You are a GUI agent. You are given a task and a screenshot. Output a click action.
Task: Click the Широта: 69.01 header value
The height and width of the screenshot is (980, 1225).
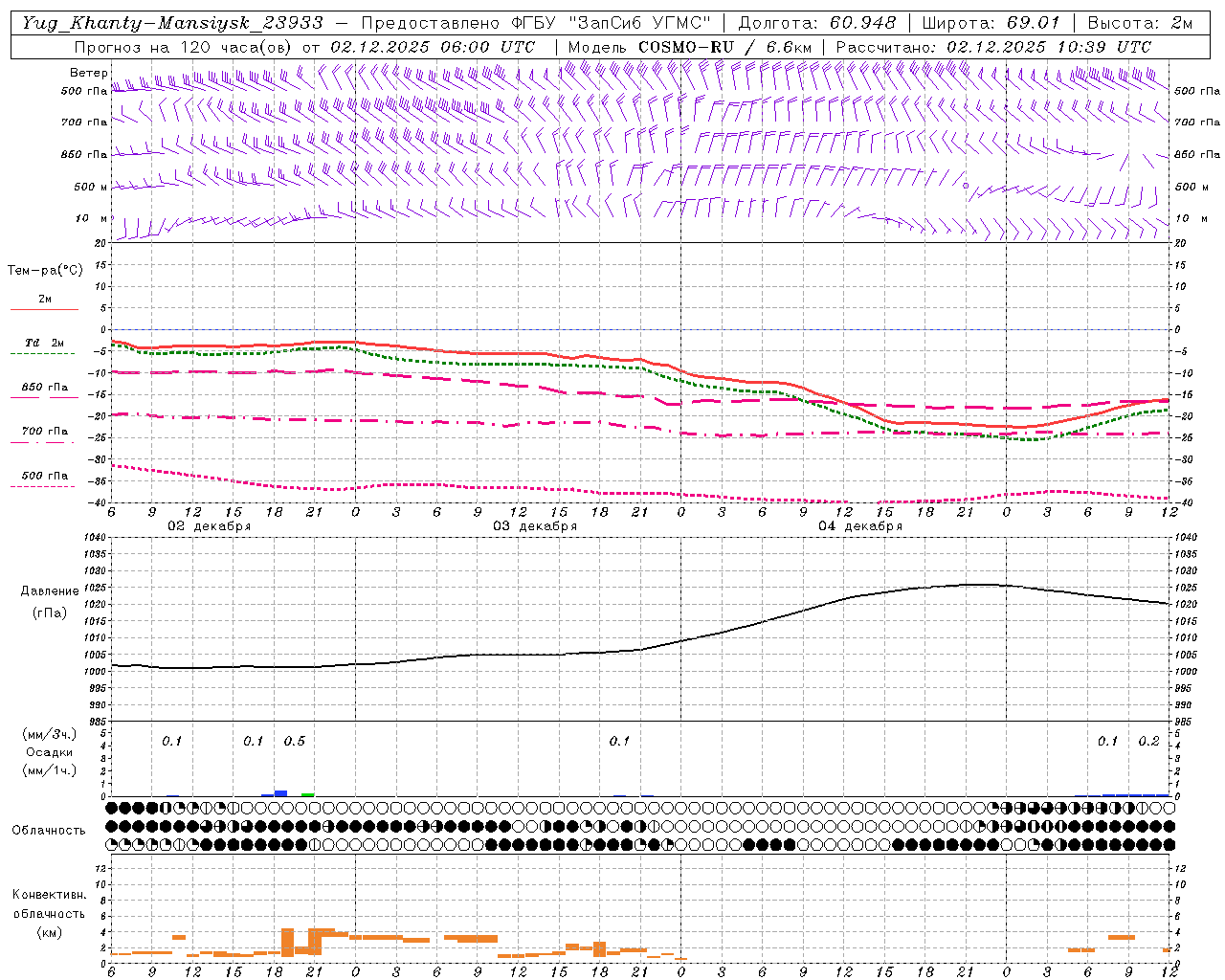(x=991, y=22)
